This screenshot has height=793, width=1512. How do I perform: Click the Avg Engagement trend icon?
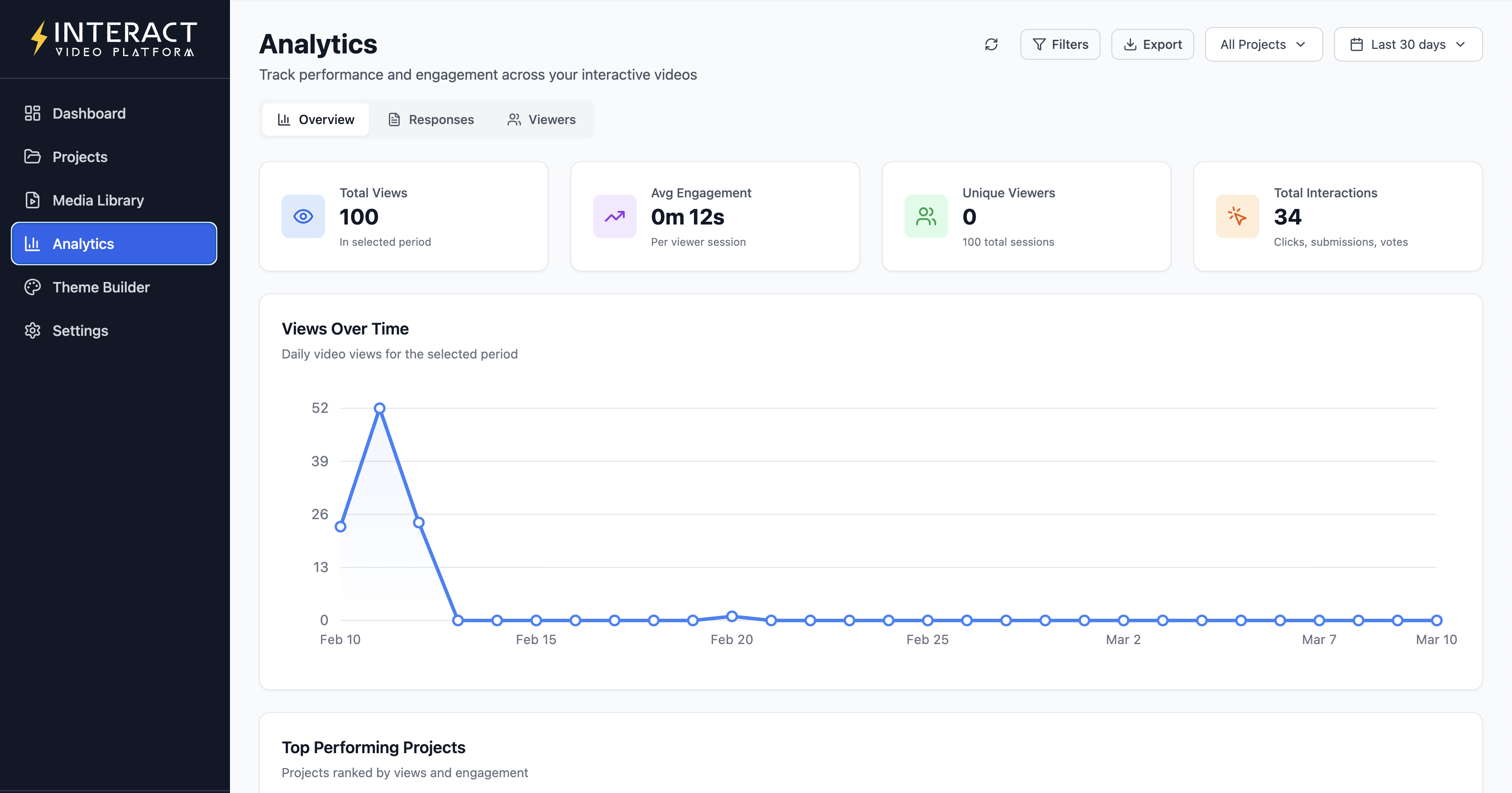614,217
